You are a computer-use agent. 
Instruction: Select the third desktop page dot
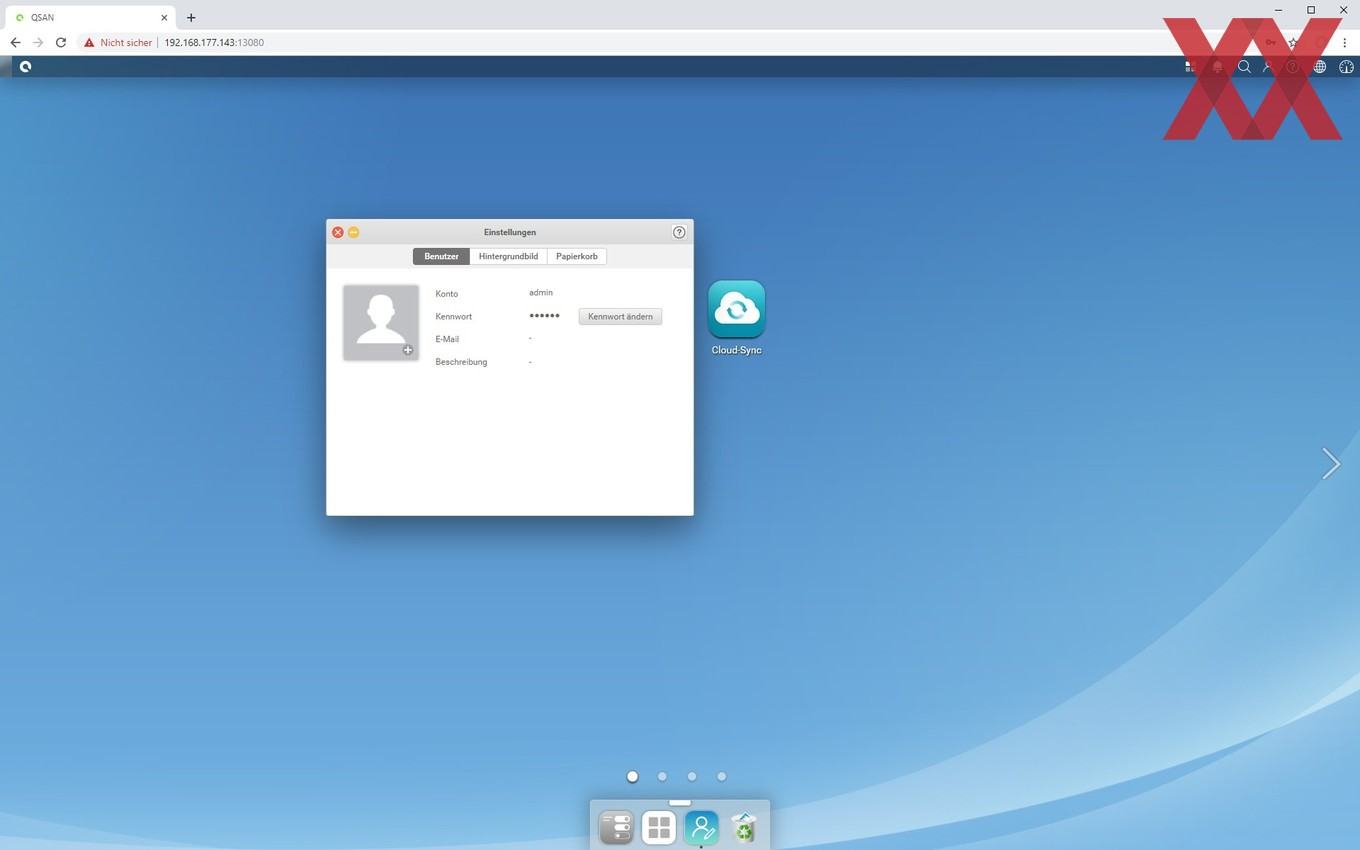click(692, 776)
